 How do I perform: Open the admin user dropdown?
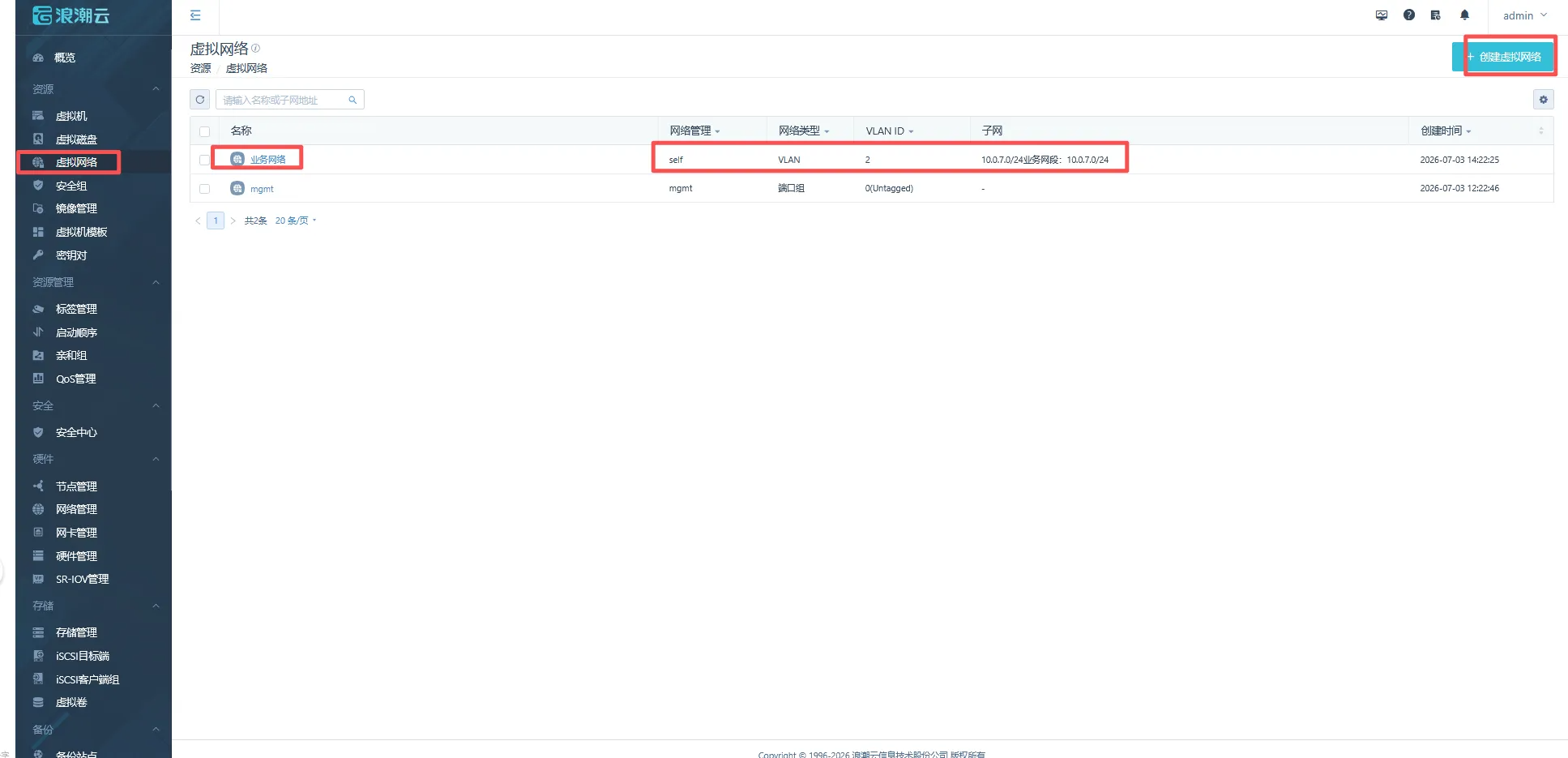[1525, 15]
